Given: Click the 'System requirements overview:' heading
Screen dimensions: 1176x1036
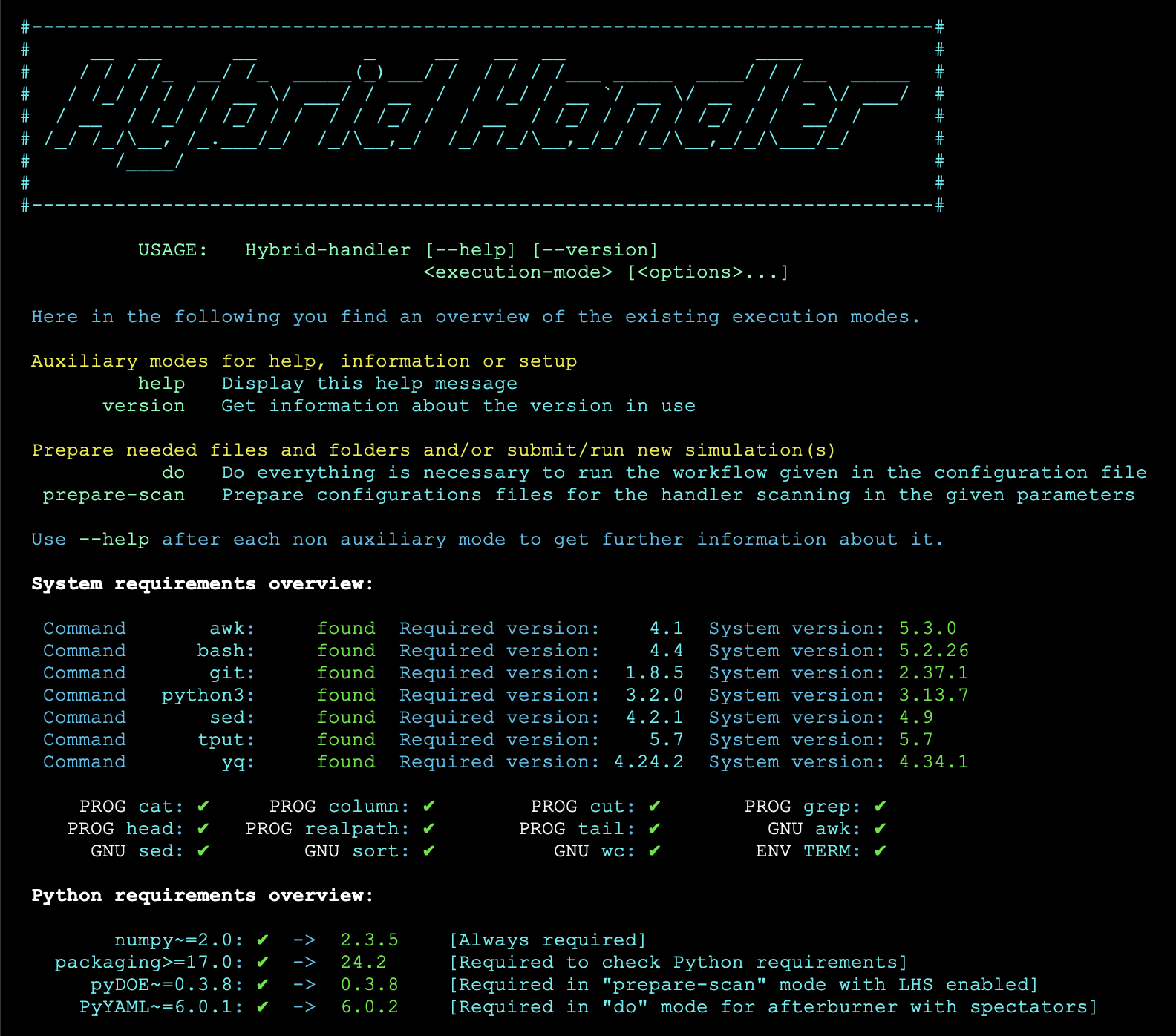Looking at the screenshot, I should tap(203, 584).
